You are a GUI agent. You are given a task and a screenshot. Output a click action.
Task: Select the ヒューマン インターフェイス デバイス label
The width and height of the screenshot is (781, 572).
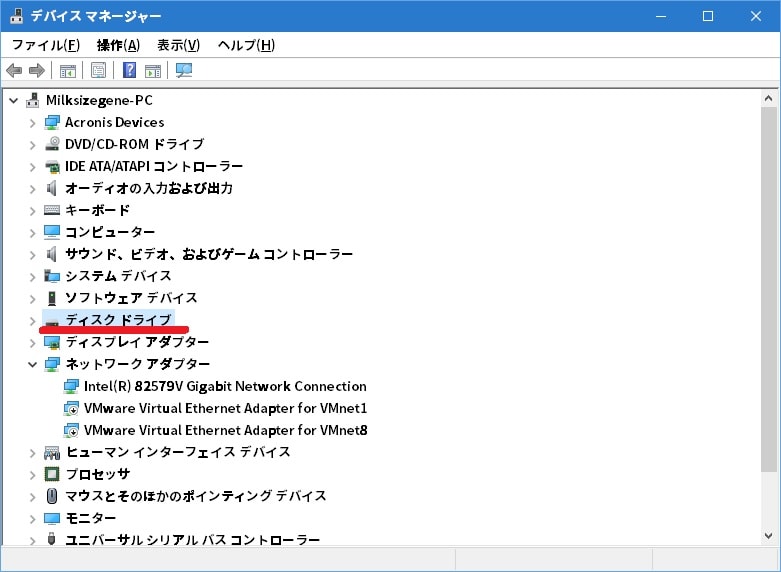click(178, 452)
